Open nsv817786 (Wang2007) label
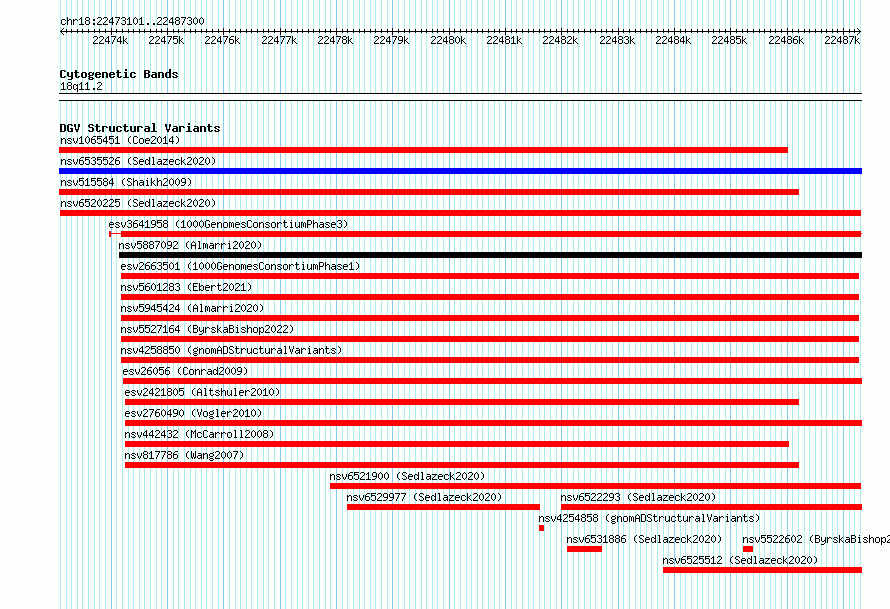 tap(184, 455)
